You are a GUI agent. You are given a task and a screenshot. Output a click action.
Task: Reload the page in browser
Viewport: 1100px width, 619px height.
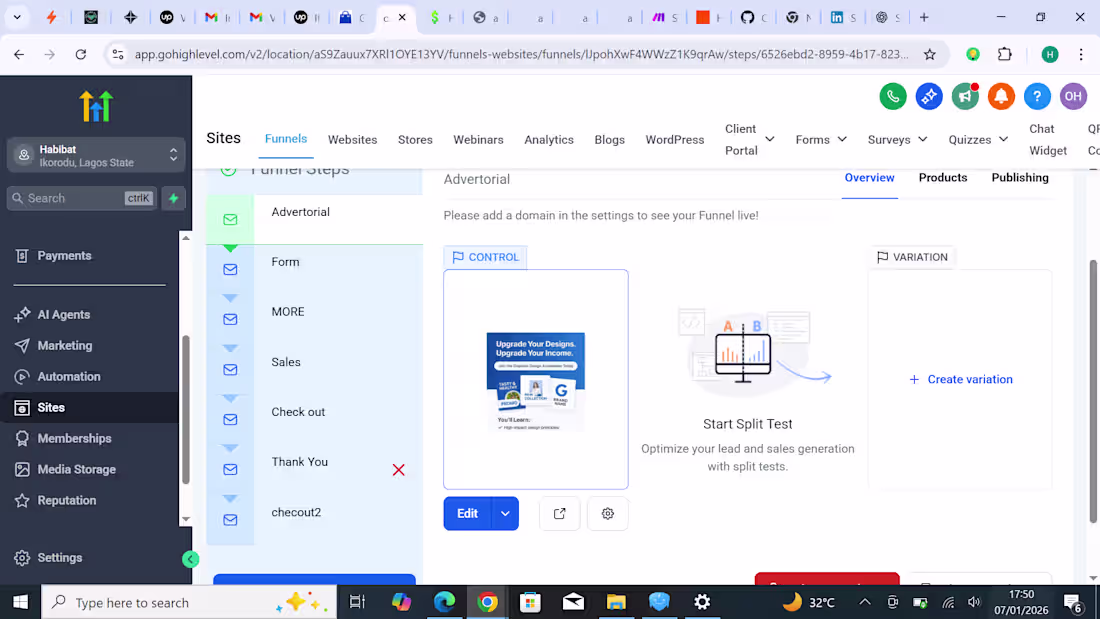(x=81, y=54)
